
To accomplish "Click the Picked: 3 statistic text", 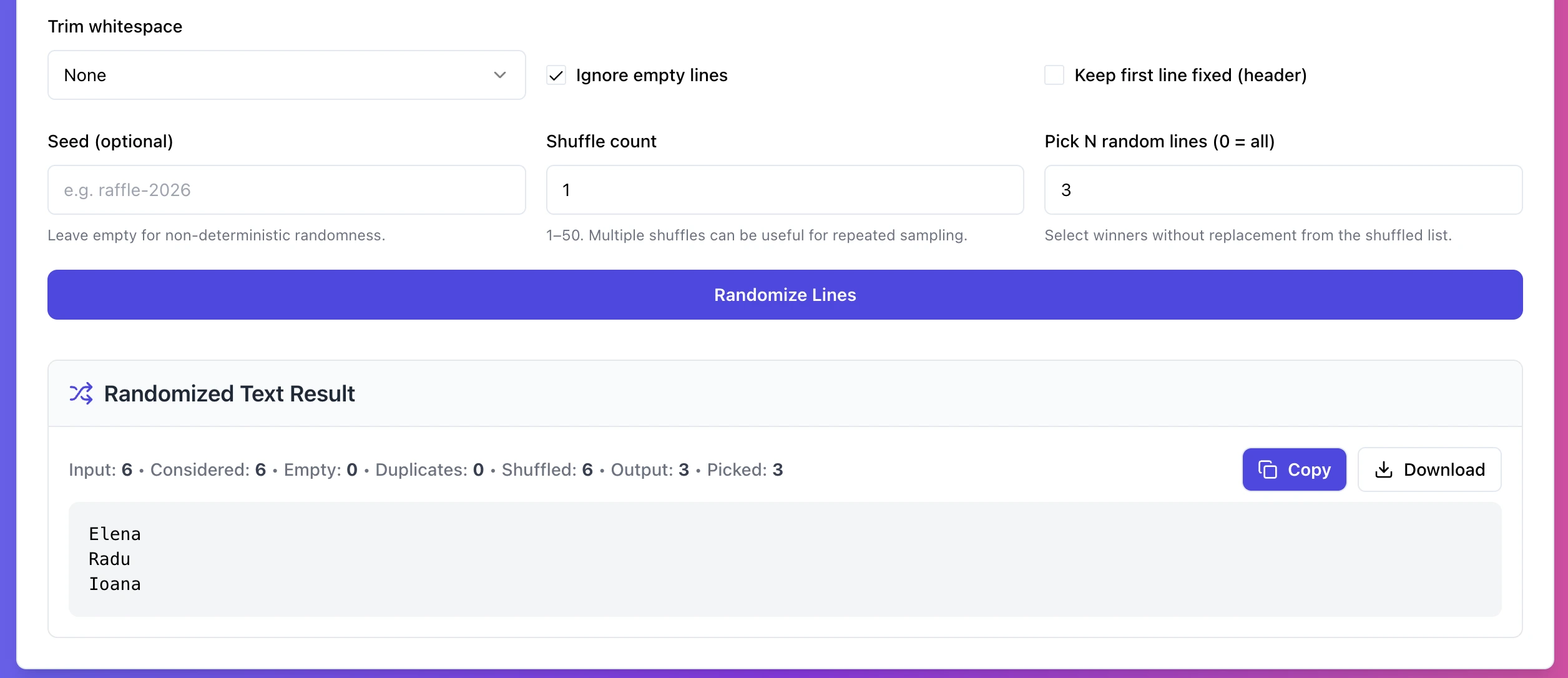I will [744, 469].
